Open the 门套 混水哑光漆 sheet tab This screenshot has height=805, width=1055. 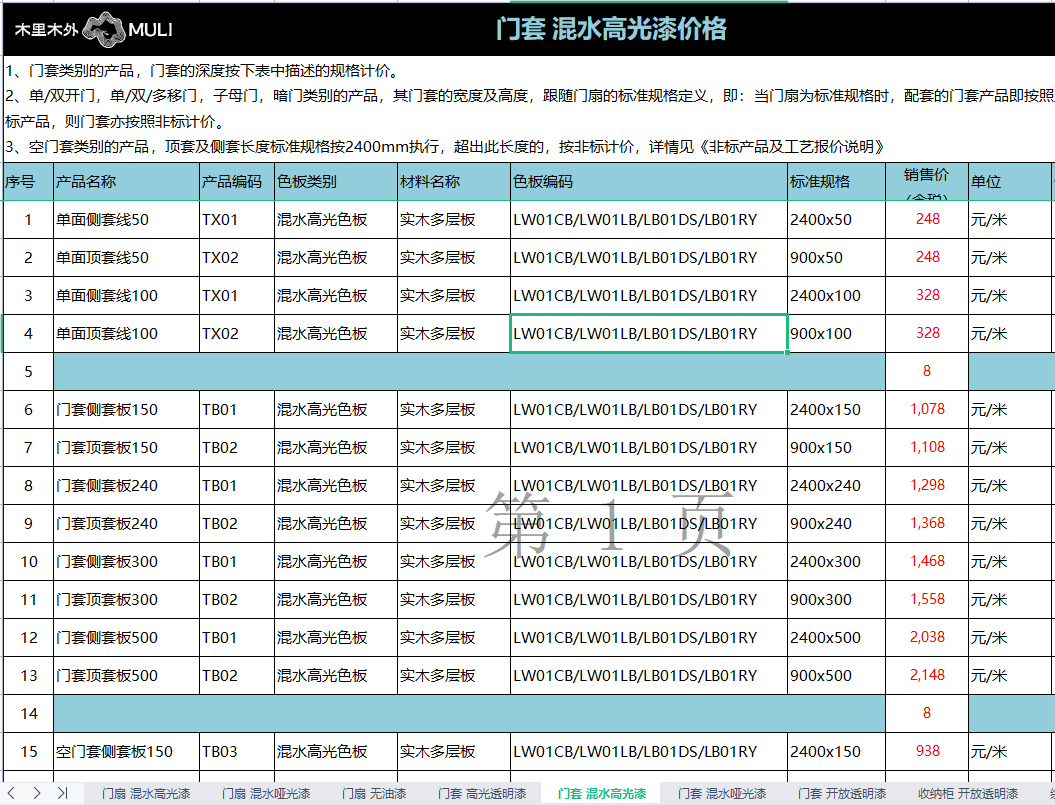click(x=721, y=793)
